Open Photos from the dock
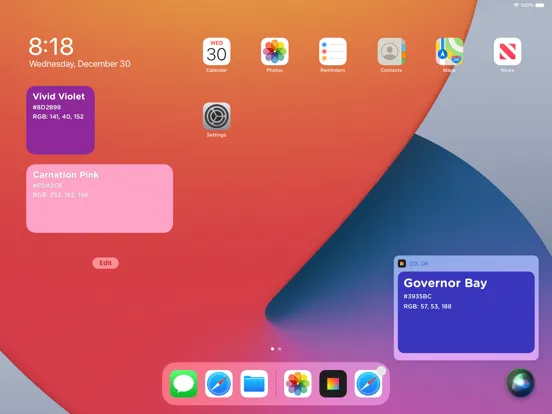 297,383
